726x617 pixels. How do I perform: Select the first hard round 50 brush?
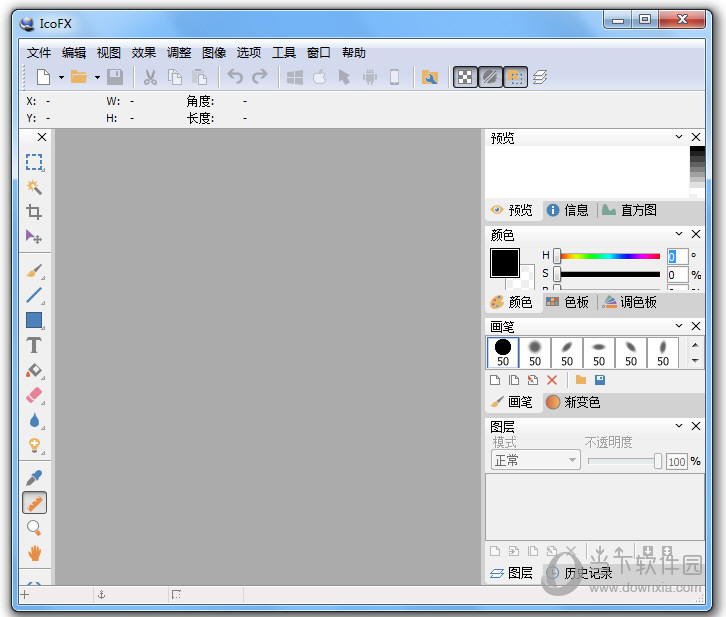(x=503, y=353)
